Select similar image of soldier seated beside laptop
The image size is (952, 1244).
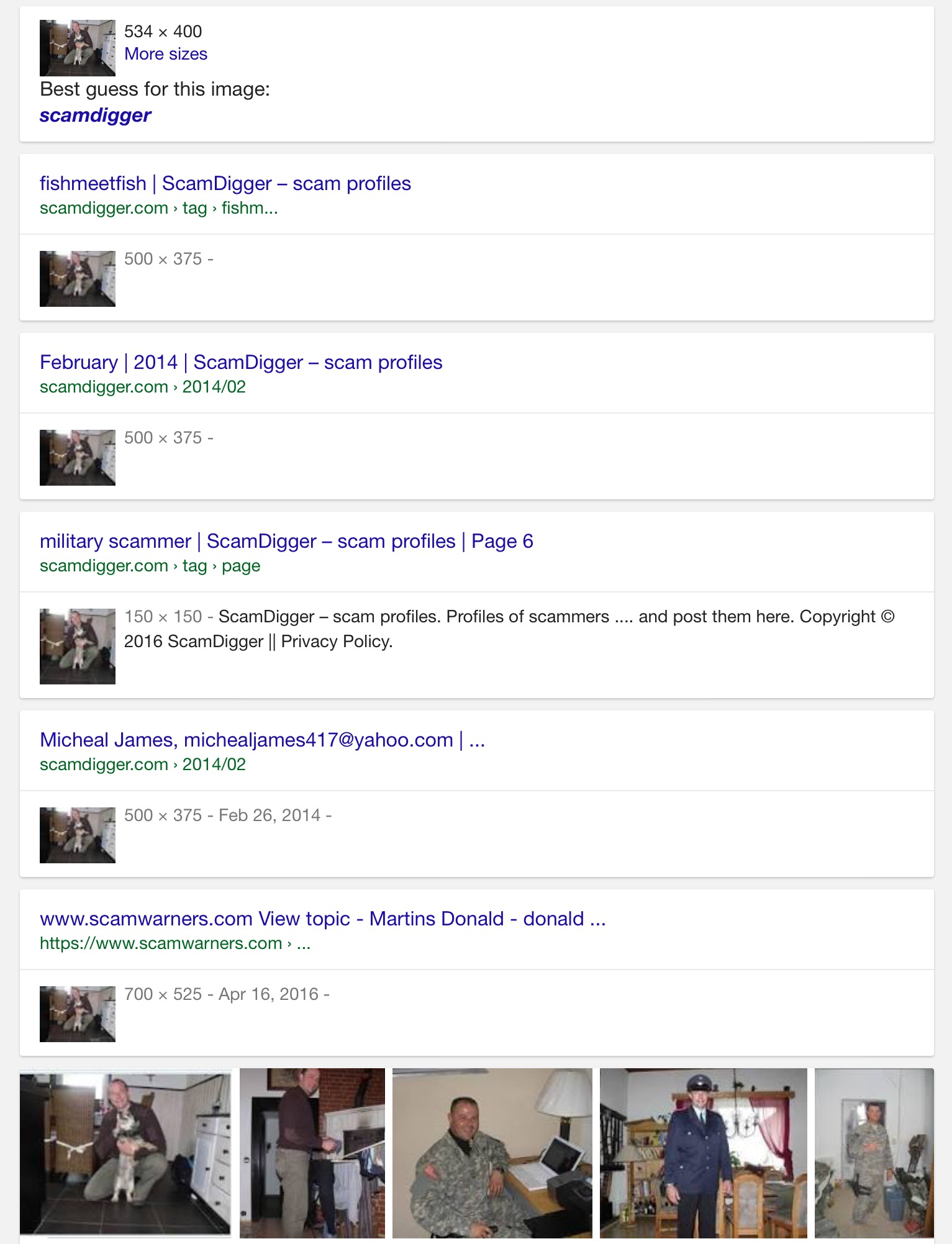click(492, 1153)
